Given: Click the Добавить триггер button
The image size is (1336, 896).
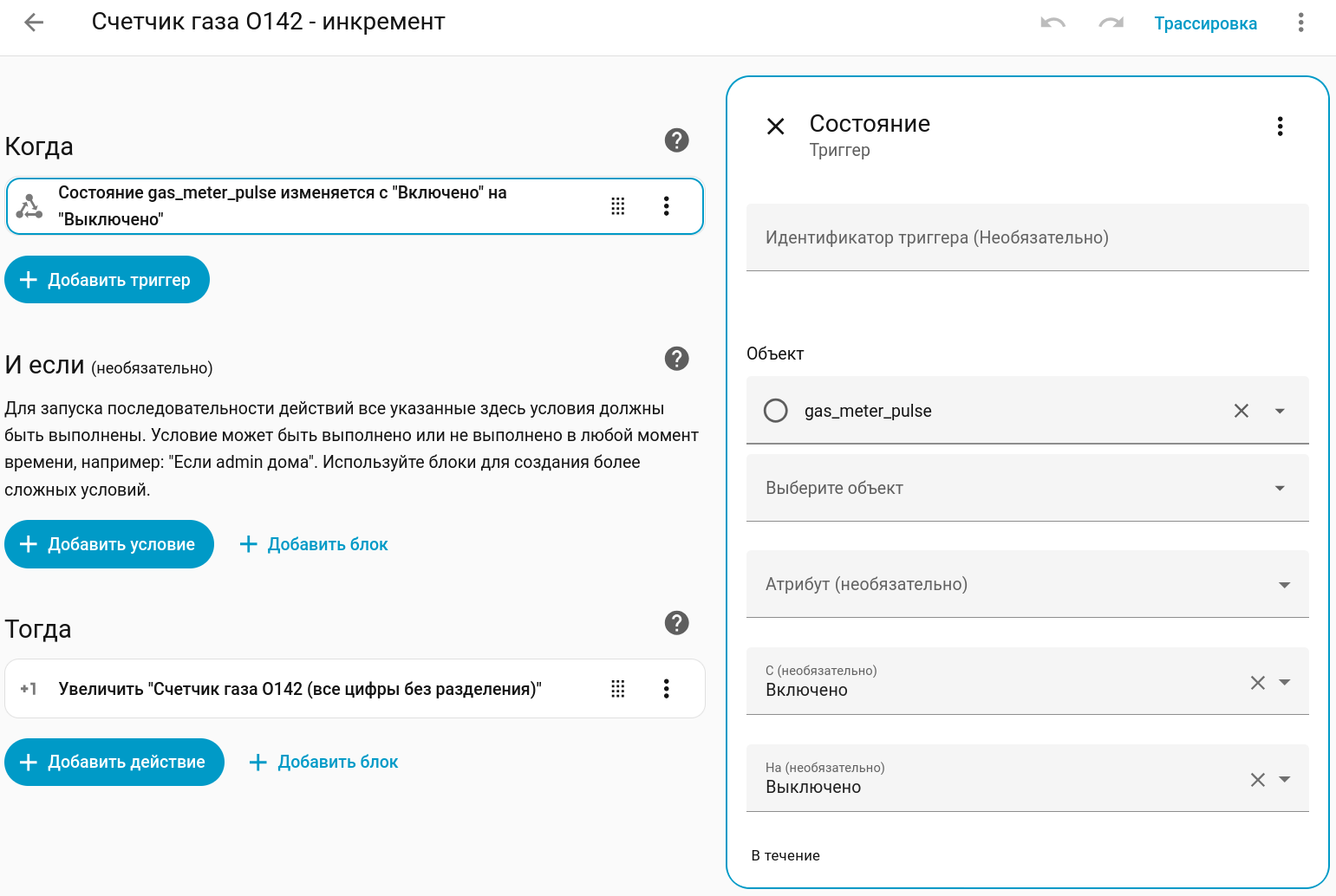Looking at the screenshot, I should (x=107, y=280).
